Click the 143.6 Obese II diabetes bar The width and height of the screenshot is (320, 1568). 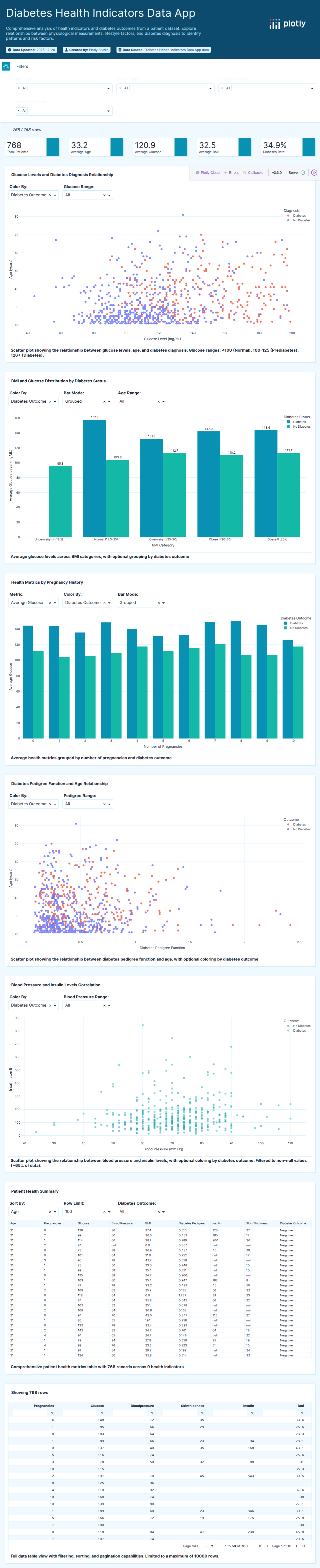click(266, 483)
